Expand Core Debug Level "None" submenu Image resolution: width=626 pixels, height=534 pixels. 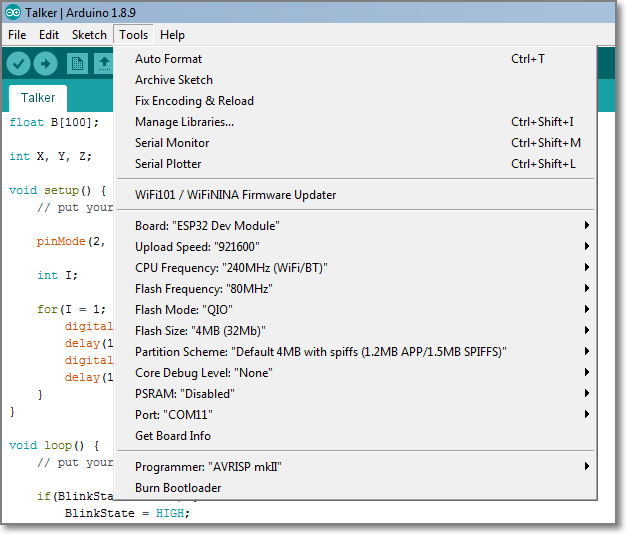(x=355, y=373)
